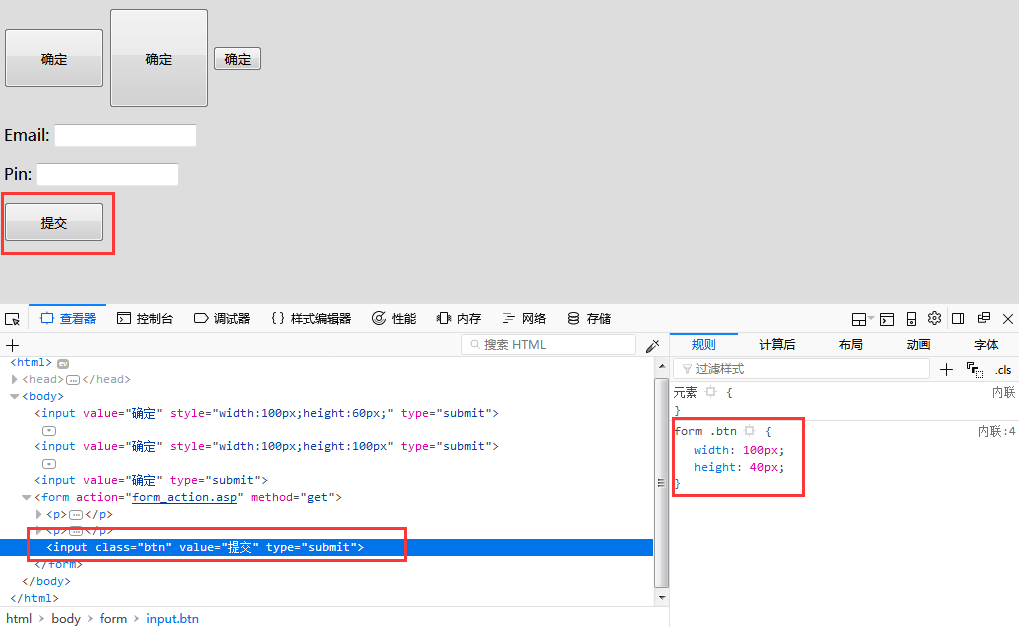Image resolution: width=1019 pixels, height=627 pixels.
Task: Open DevTools in separate window
Action: [x=984, y=318]
